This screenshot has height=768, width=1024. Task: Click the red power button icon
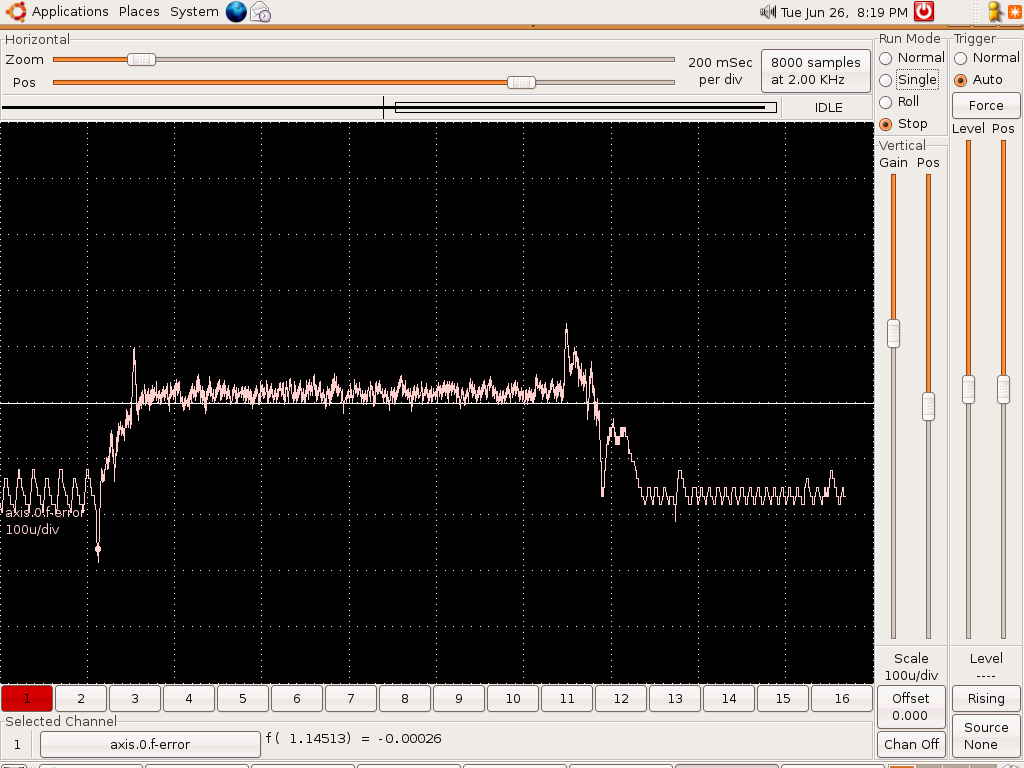coord(923,11)
